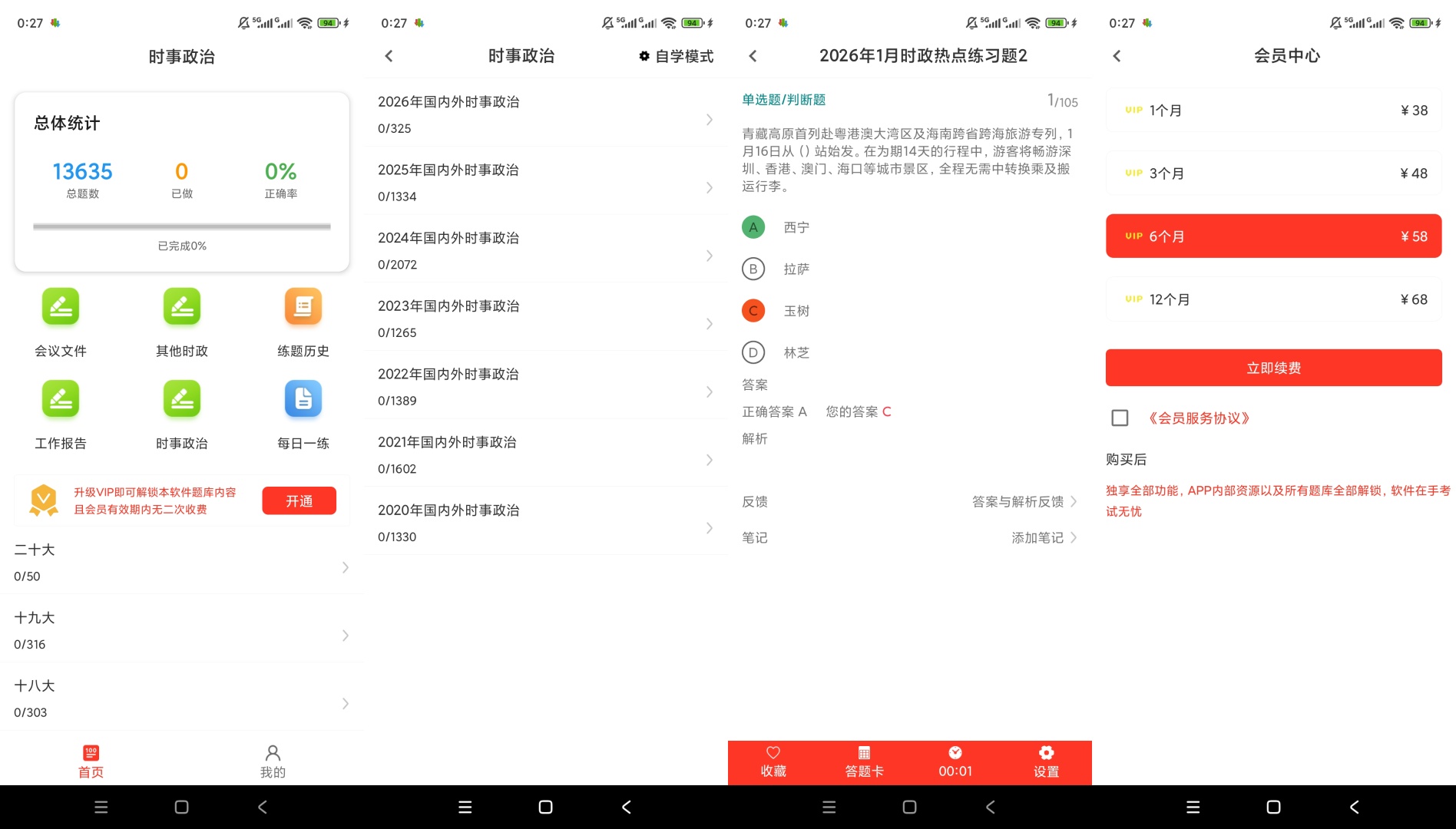Image resolution: width=1456 pixels, height=829 pixels.
Task: Tap the 其他时政 green icon
Action: [x=182, y=307]
